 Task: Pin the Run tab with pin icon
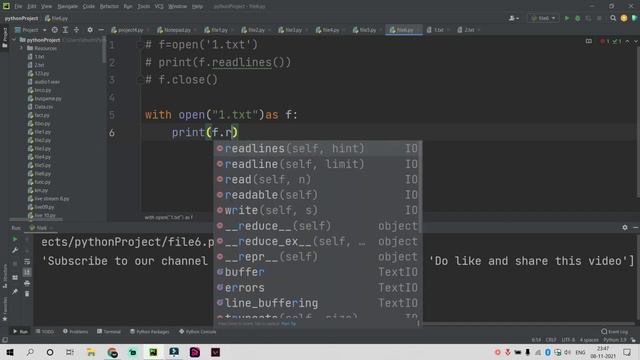tap(15, 291)
